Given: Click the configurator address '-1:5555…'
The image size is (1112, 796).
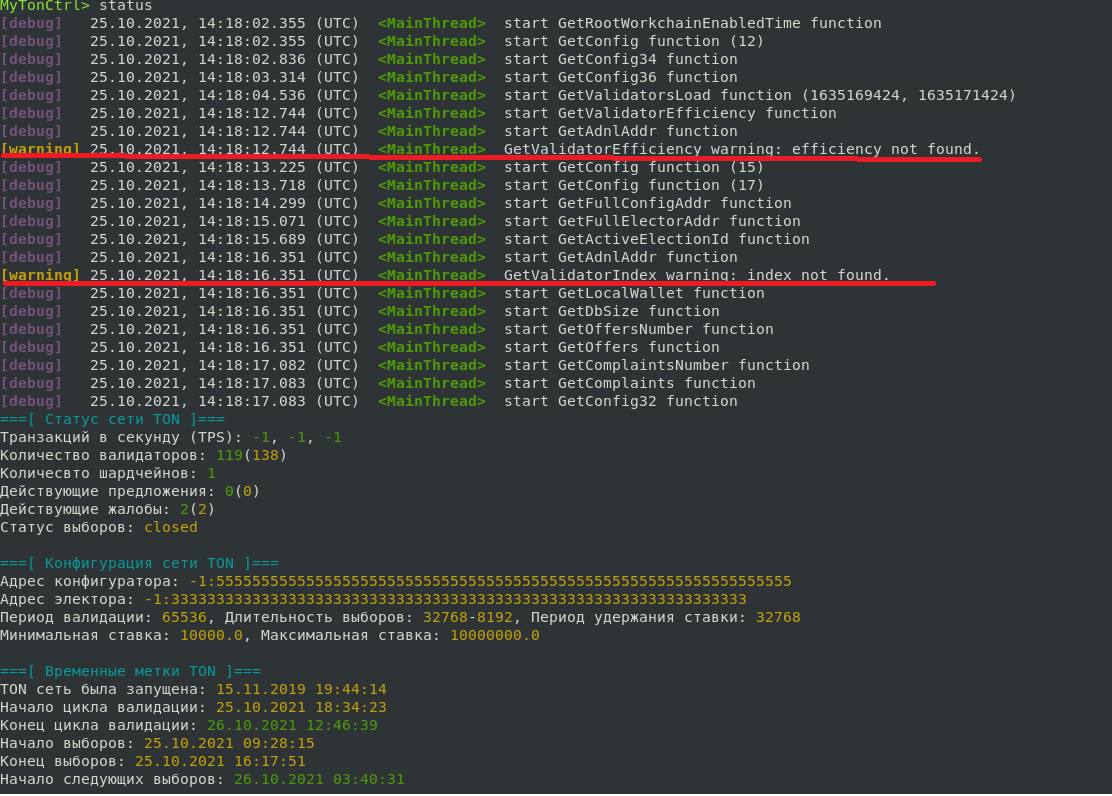Looking at the screenshot, I should [x=490, y=582].
